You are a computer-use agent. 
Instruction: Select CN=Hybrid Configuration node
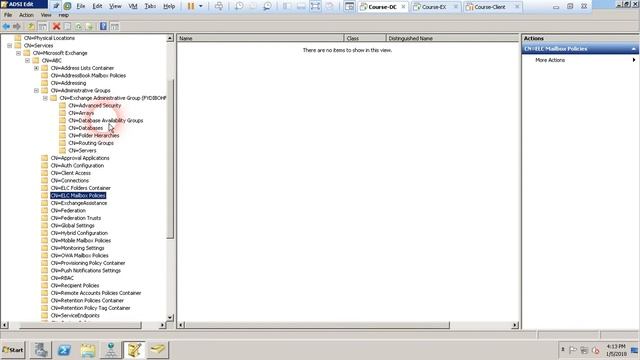coord(79,233)
